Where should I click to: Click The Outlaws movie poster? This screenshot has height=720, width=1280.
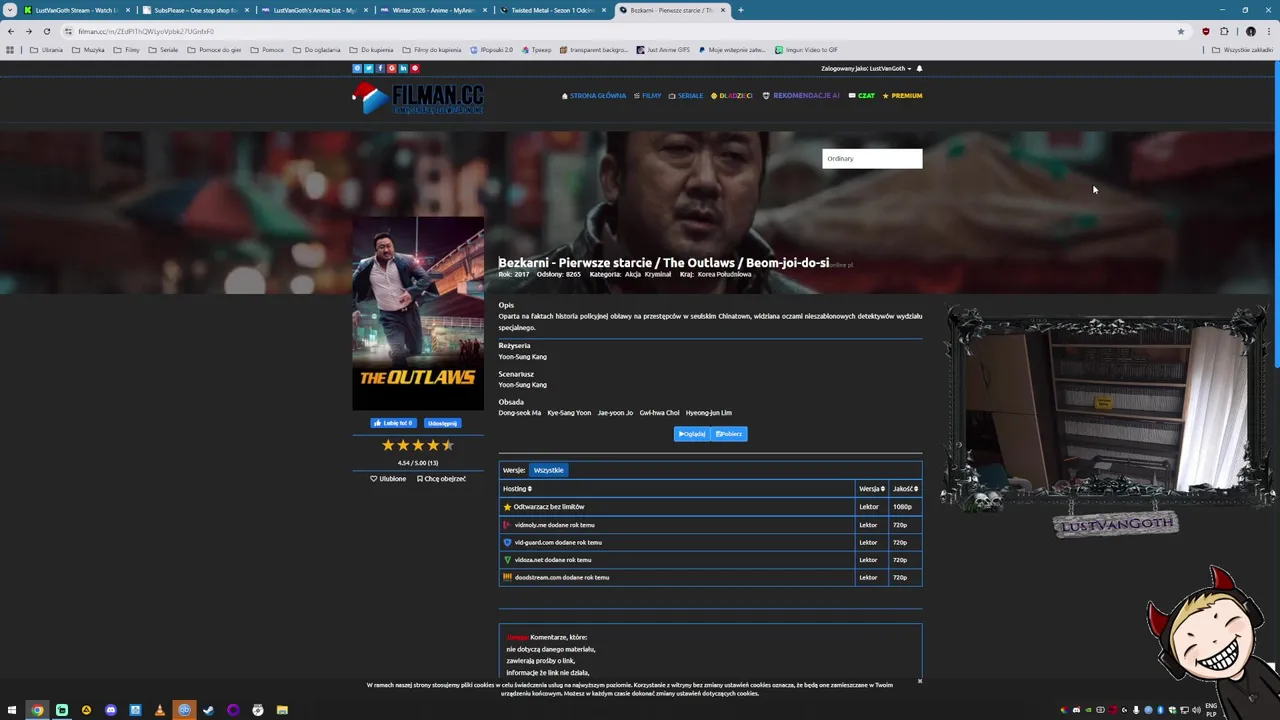pos(418,313)
